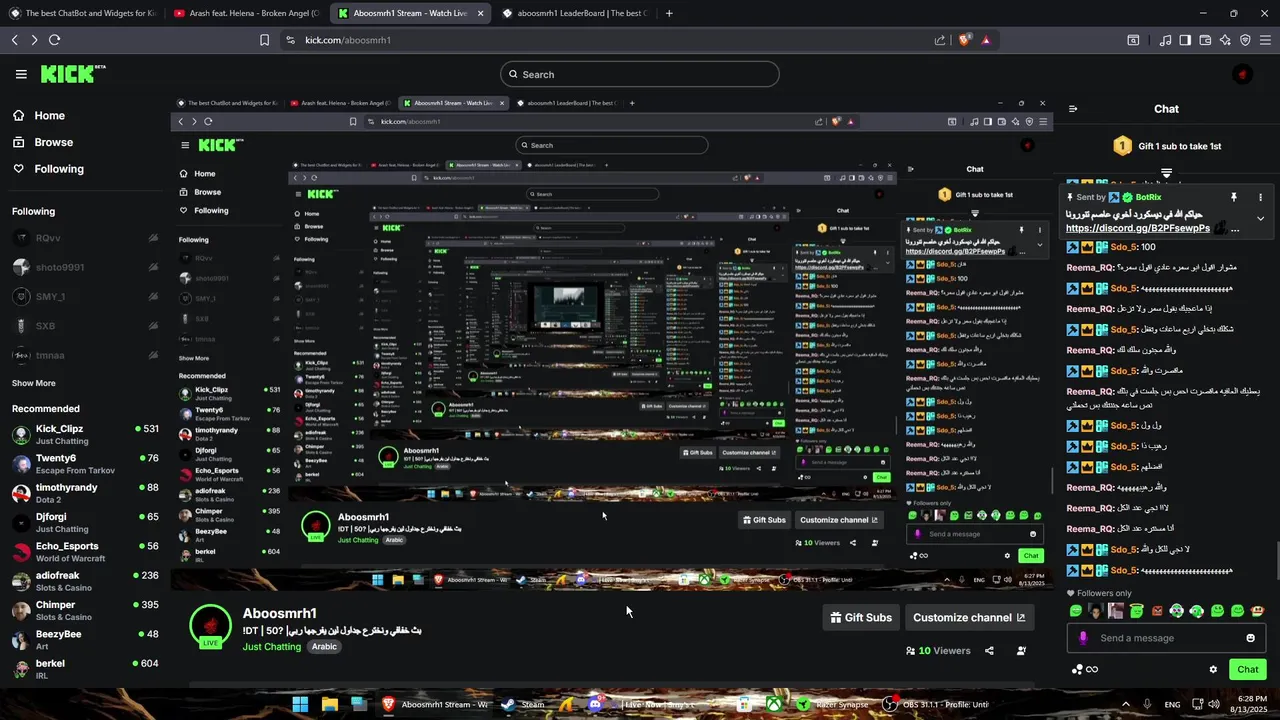Open chat settings gear icon
Screen dimensions: 1280x720
(1213, 669)
